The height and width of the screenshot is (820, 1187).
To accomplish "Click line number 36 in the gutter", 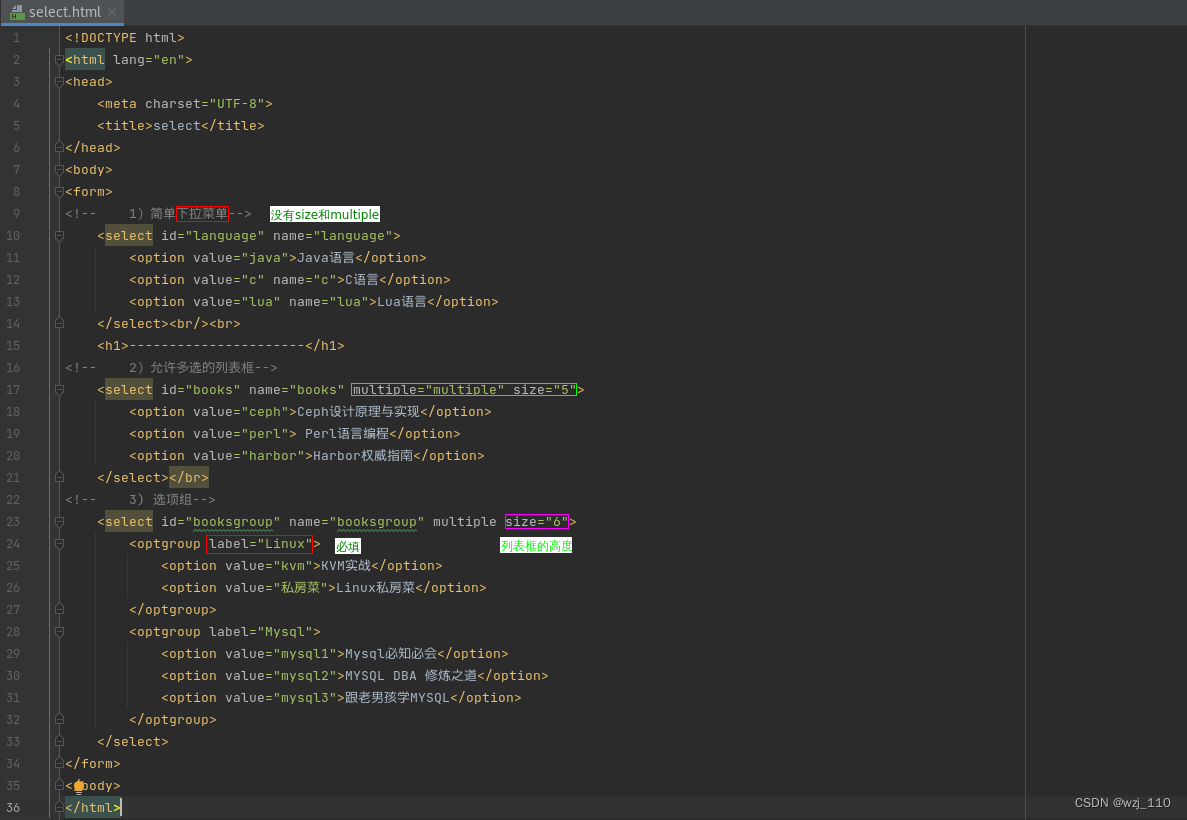I will [13, 808].
